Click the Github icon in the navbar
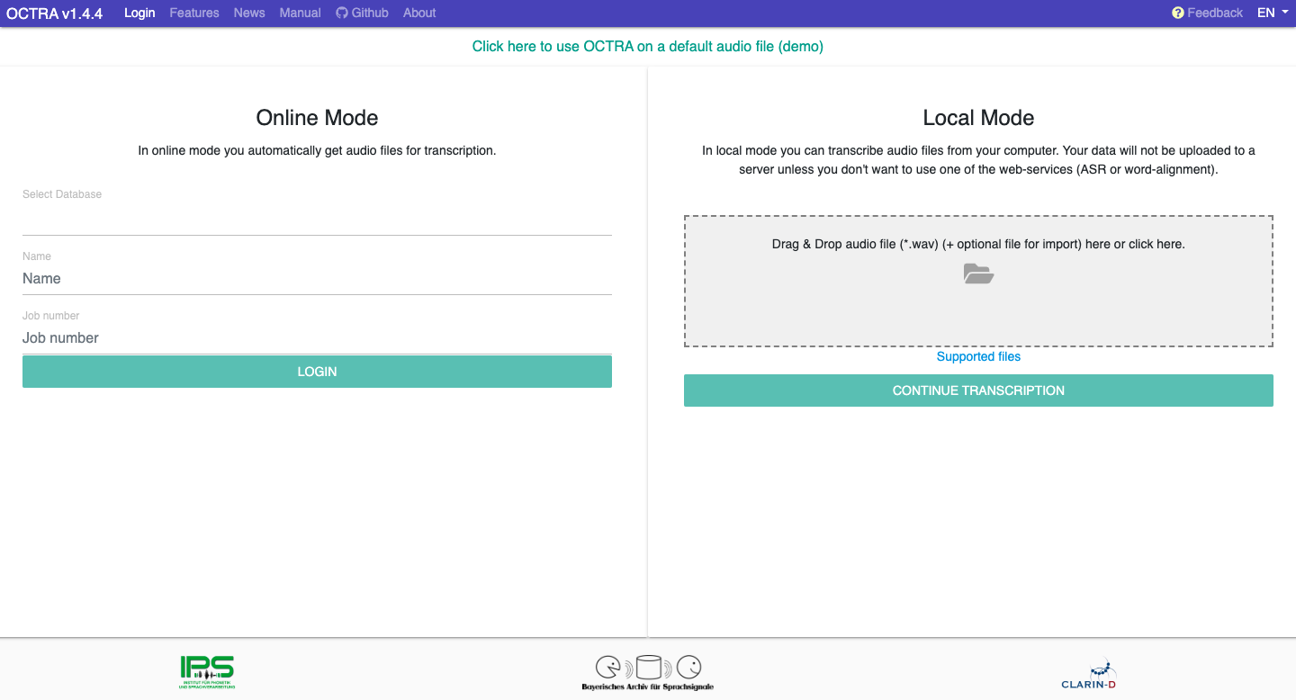The image size is (1296, 700). [x=343, y=12]
